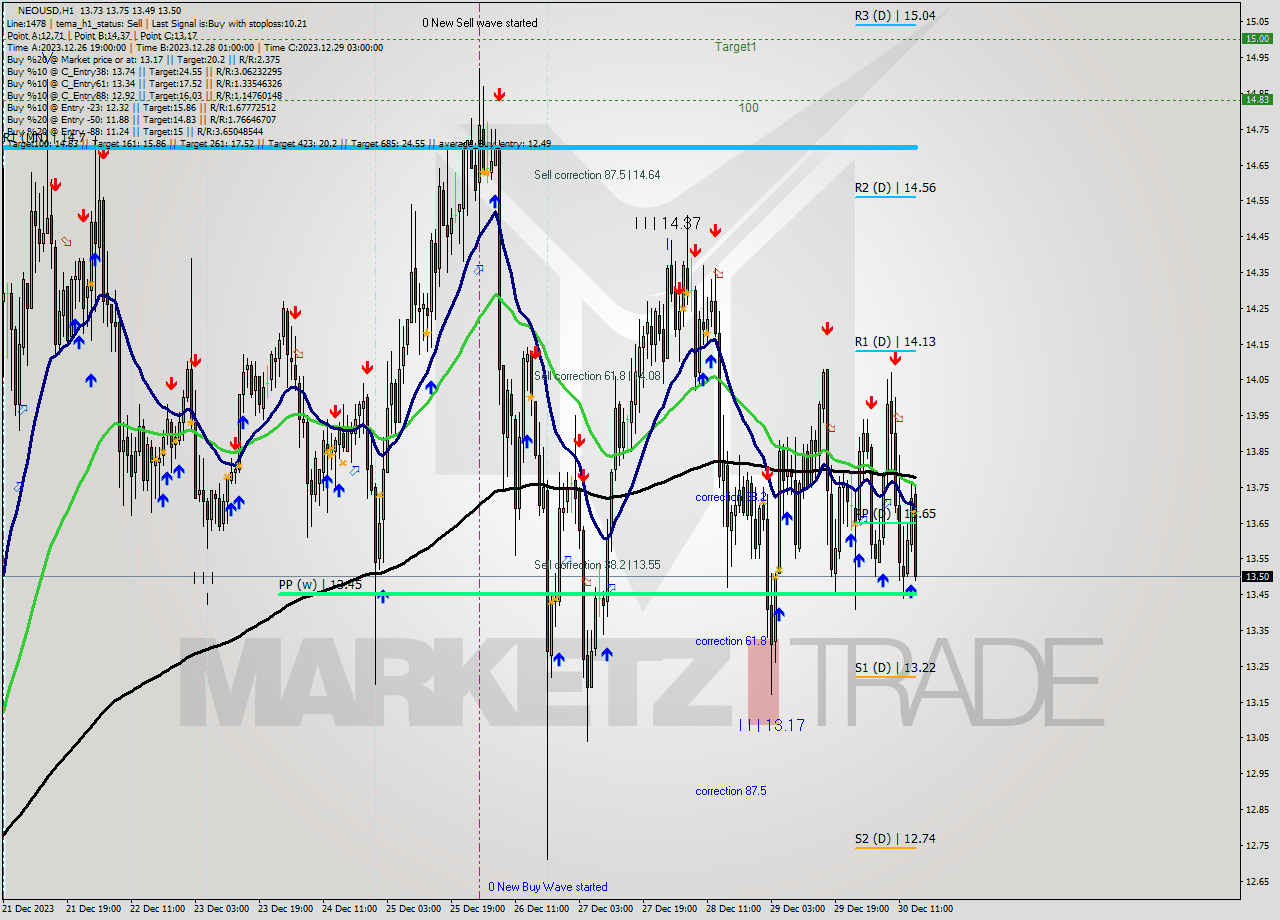Select the thick blue horizontal line at 14.70
Viewport: 1280px width, 920px height.
click(x=460, y=147)
